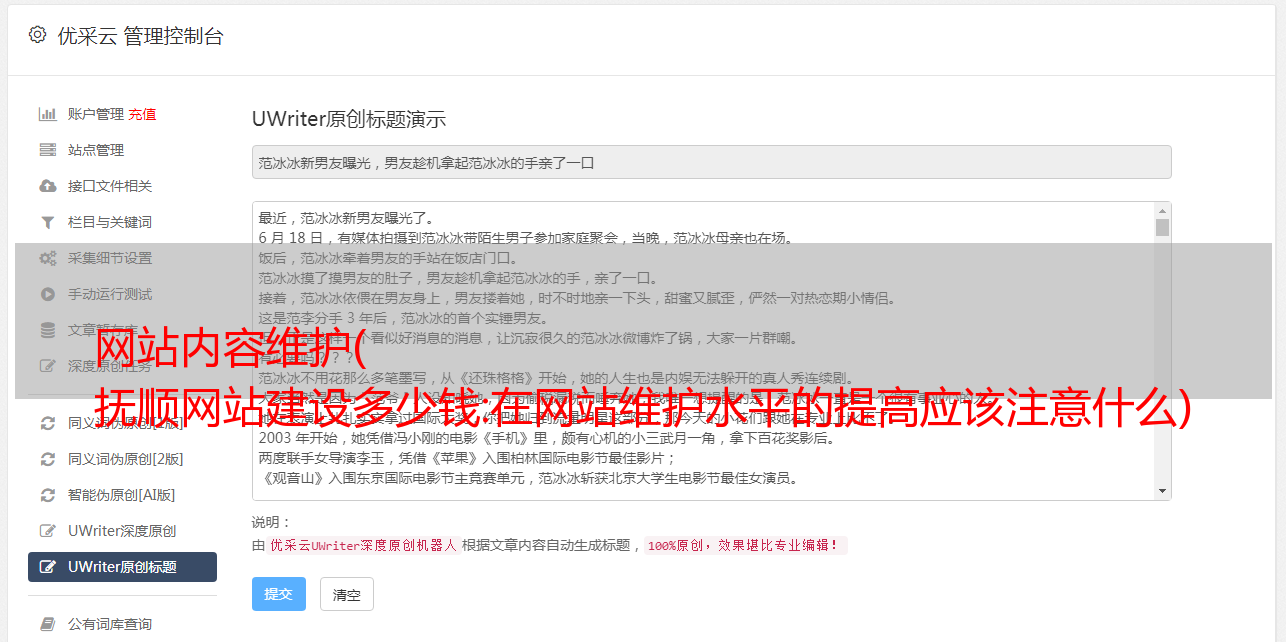Screen dimensions: 1286x642
Task: Click the refresh icon beside 同义词伪原创[2版]
Action: coord(47,459)
